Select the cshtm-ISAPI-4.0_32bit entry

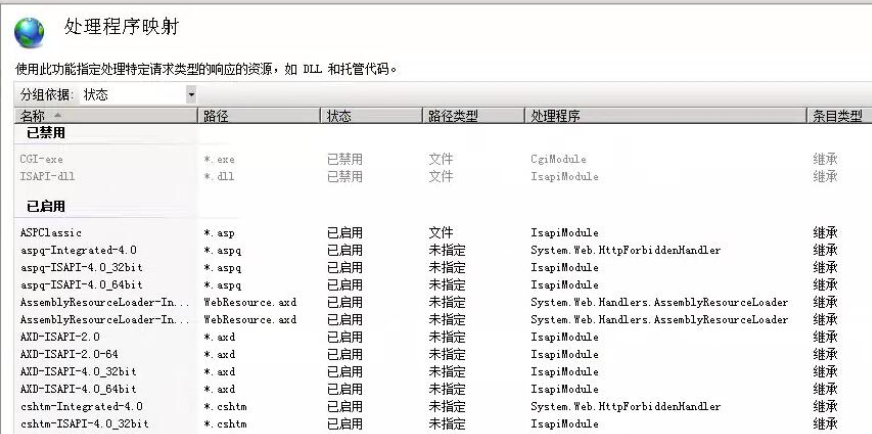coord(84,424)
